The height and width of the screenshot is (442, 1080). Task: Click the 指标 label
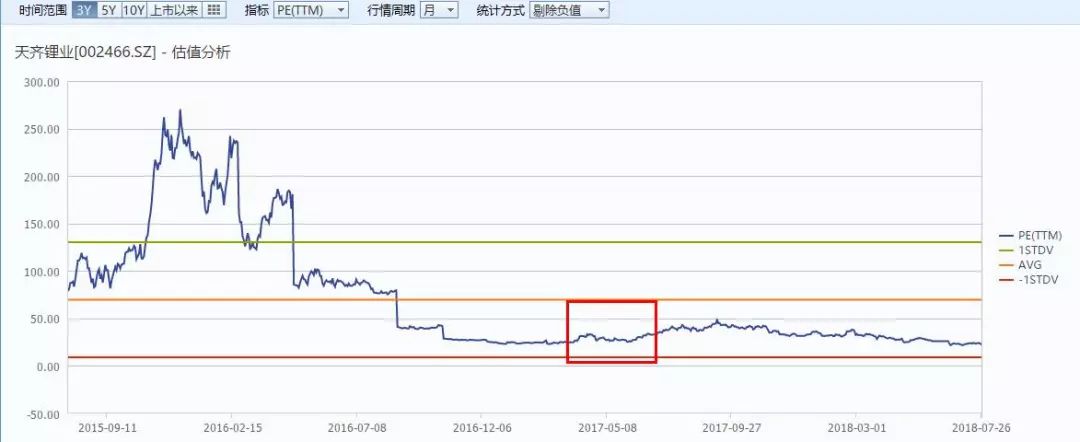click(257, 10)
